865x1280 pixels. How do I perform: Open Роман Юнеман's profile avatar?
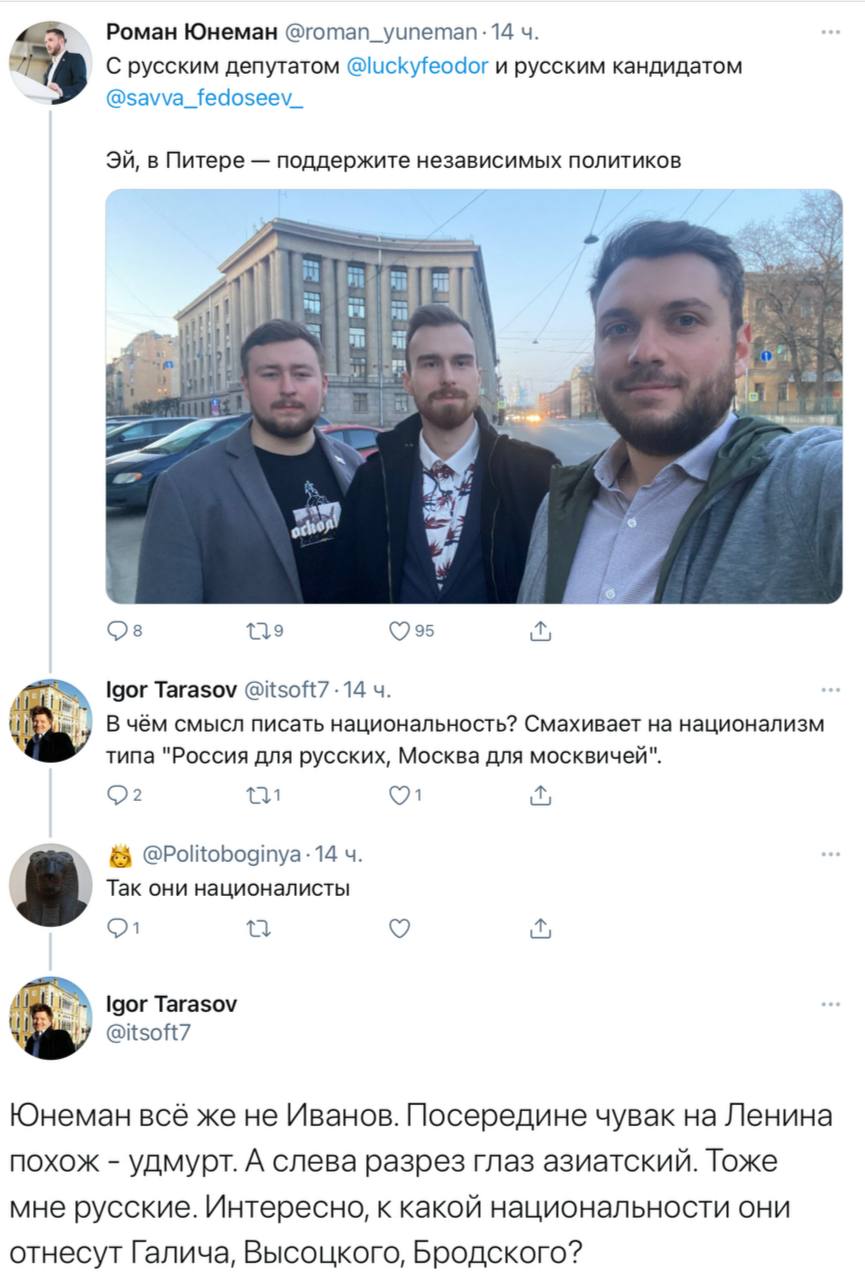tap(50, 62)
